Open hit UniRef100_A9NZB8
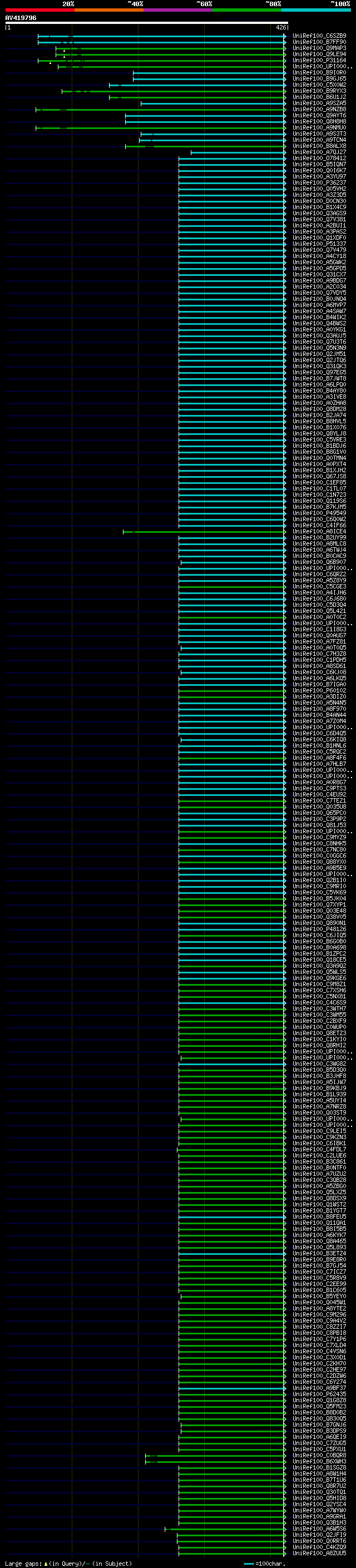This screenshot has height=1568, width=356. pyautogui.click(x=319, y=110)
